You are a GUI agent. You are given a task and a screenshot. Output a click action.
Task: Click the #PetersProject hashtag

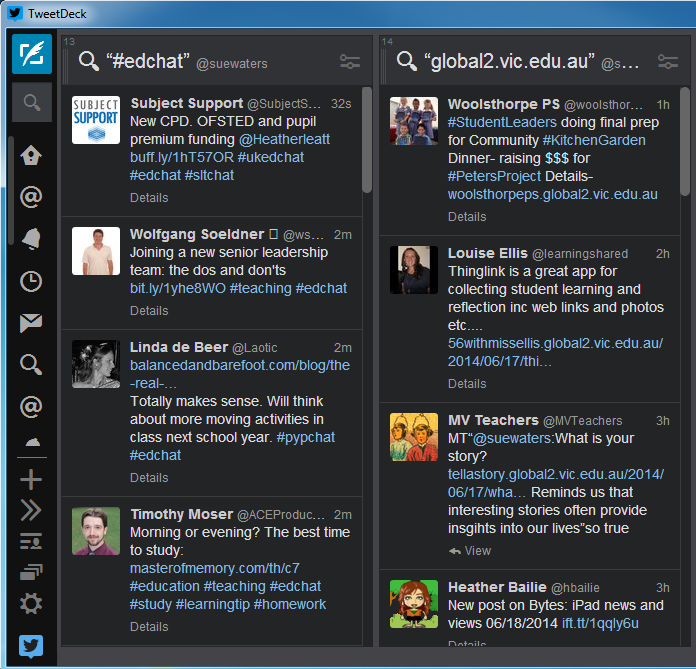494,176
